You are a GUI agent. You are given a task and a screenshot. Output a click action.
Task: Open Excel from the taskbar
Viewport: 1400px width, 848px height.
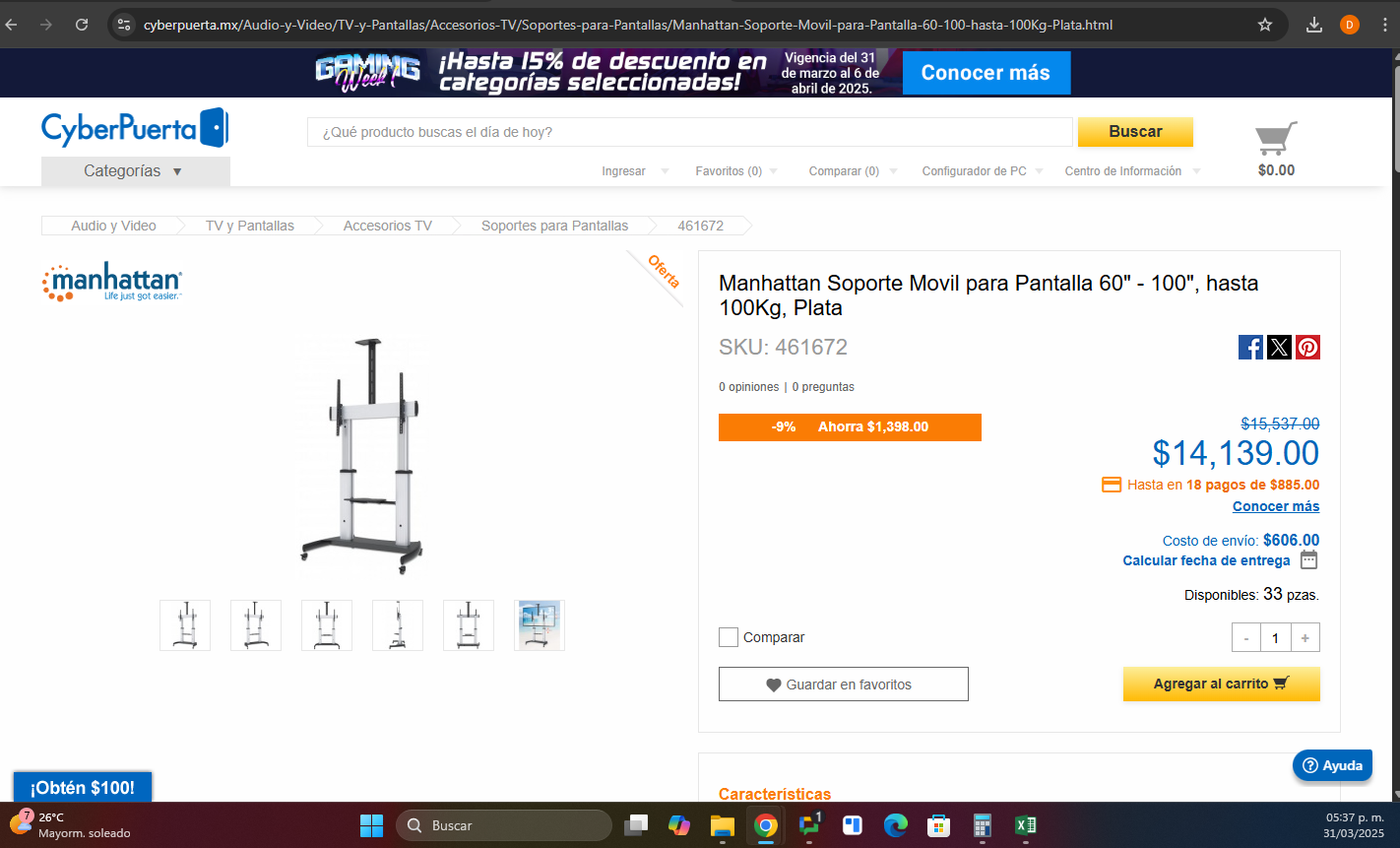pyautogui.click(x=1025, y=825)
